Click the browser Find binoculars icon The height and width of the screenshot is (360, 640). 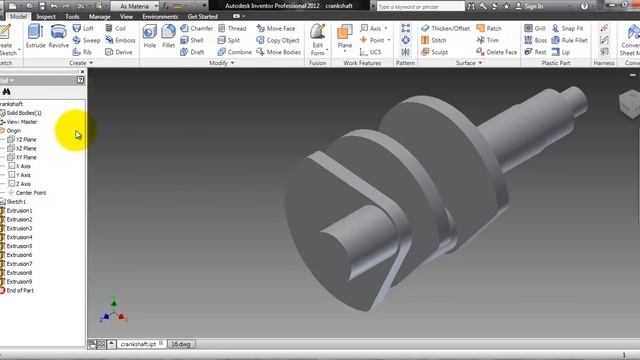coord(6,91)
